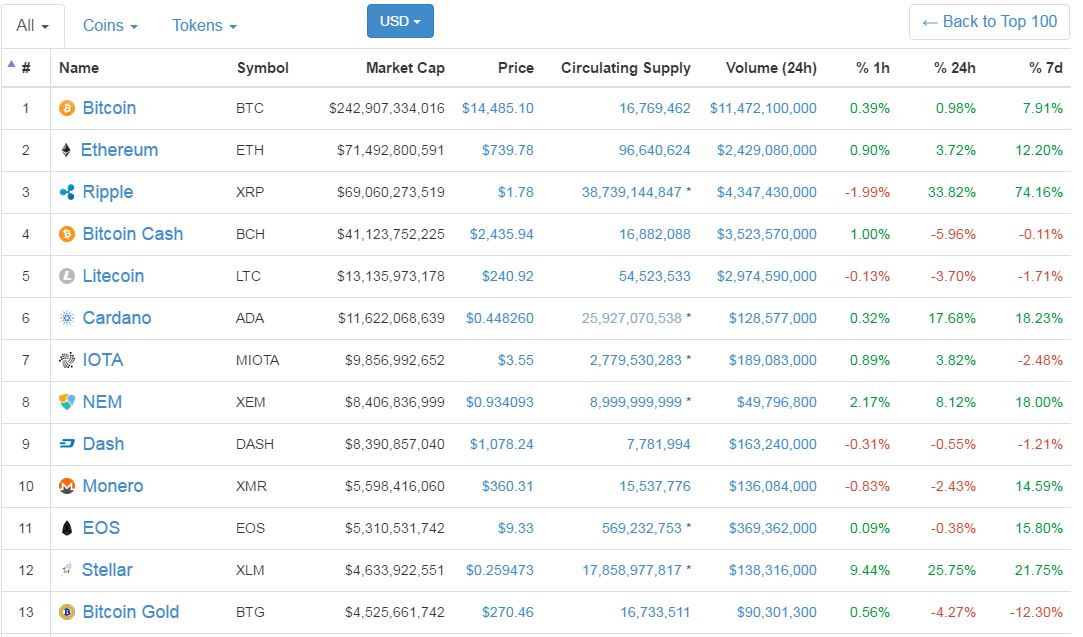This screenshot has width=1083, height=637.
Task: Sort by % 1h column header
Action: pyautogui.click(x=872, y=68)
